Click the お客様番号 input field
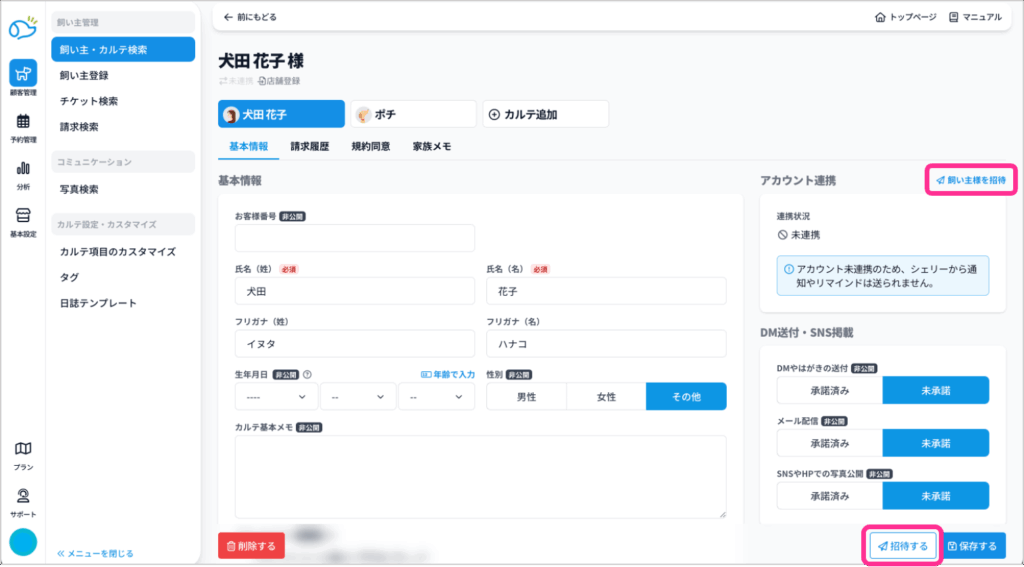This screenshot has width=1024, height=567. click(x=354, y=238)
